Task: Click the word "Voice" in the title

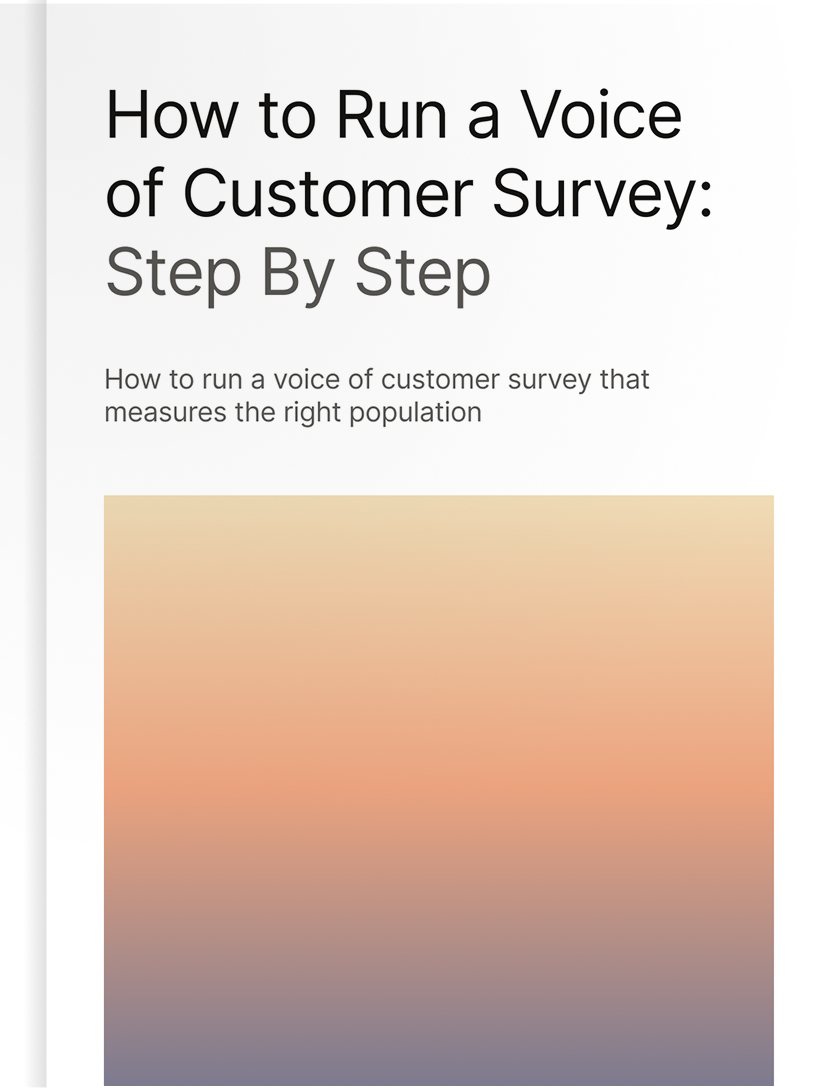Action: pyautogui.click(x=600, y=115)
